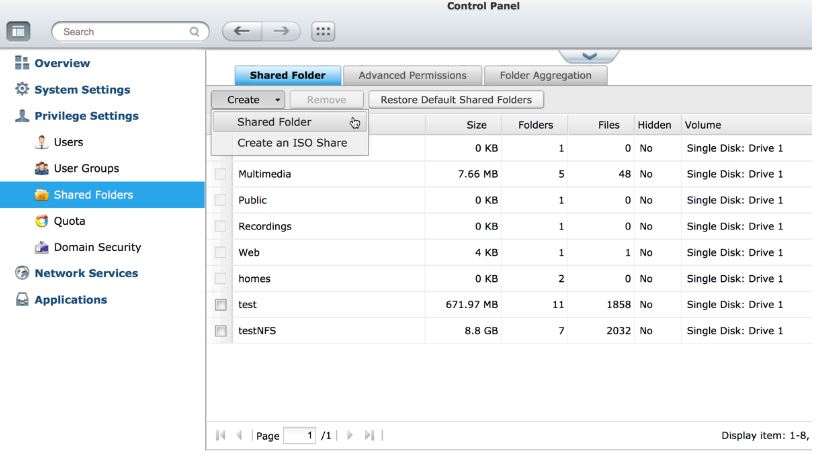Click the Remove button

pos(327,100)
